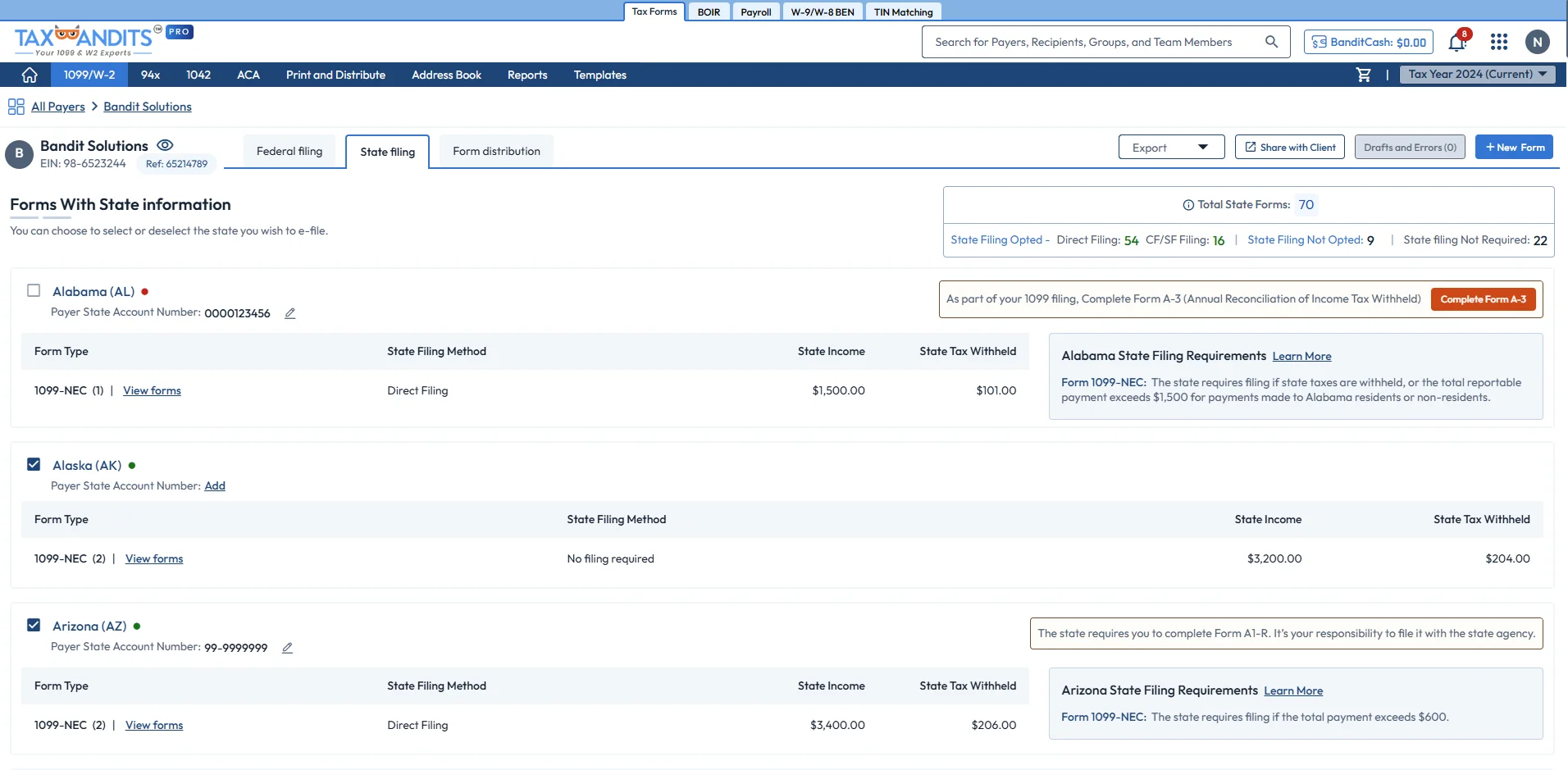View forms for Alabama 1099-NEC
The height and width of the screenshot is (770, 1568).
152,390
